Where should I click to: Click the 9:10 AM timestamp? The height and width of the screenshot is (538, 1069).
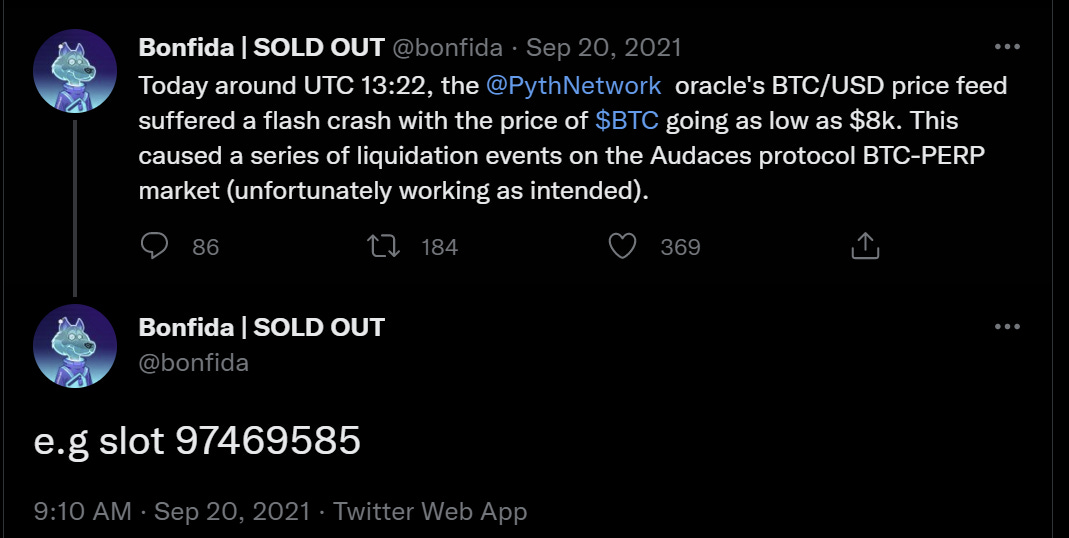[83, 511]
